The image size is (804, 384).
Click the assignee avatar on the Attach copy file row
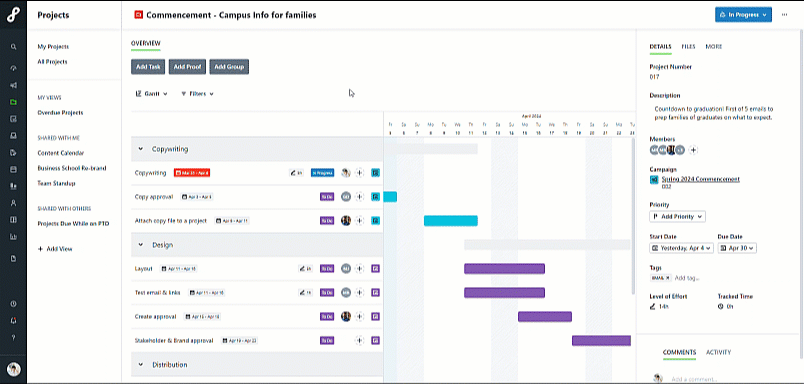[346, 220]
